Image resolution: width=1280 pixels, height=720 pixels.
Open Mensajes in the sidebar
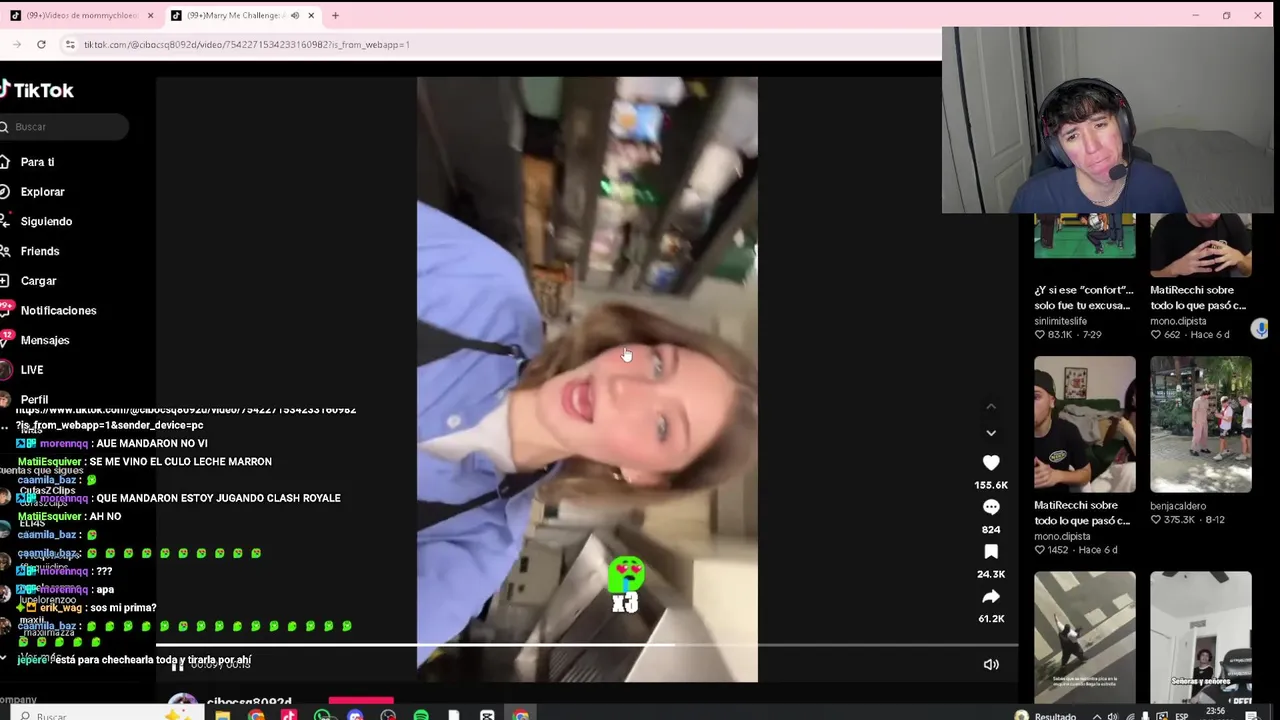click(x=45, y=340)
